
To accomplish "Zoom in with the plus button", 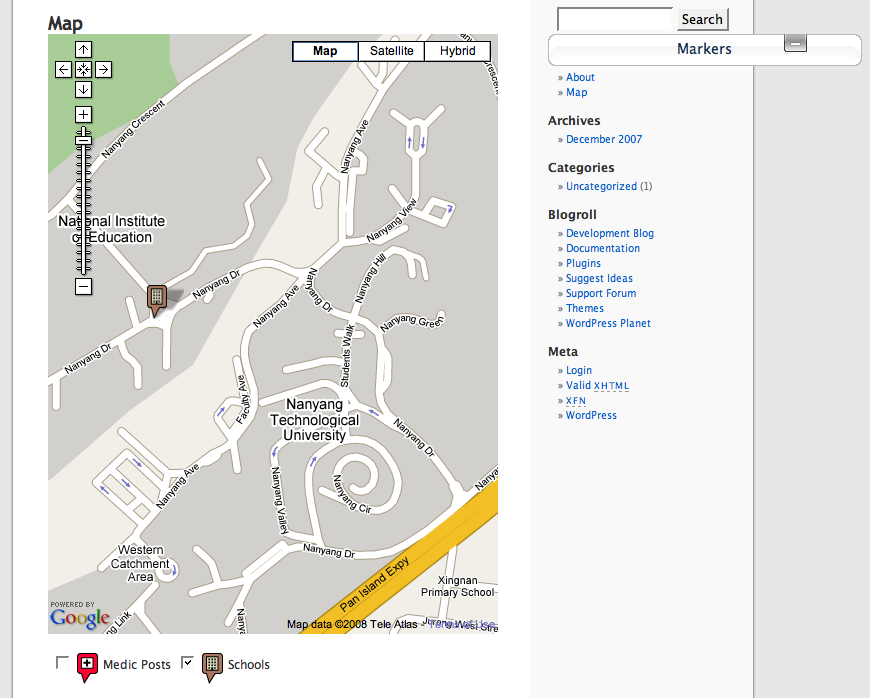I will click(x=83, y=114).
